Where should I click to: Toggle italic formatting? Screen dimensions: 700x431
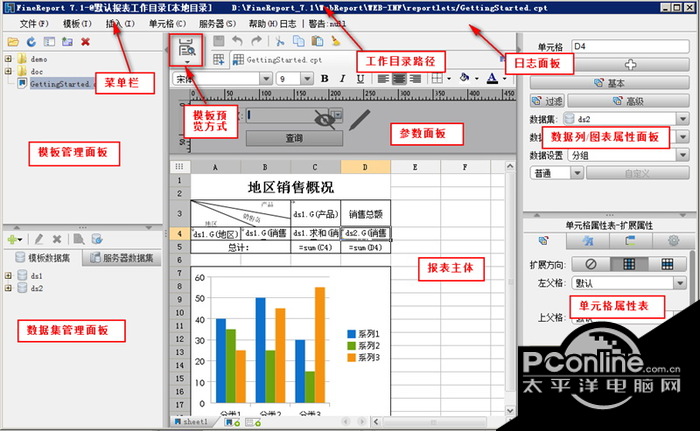click(342, 79)
